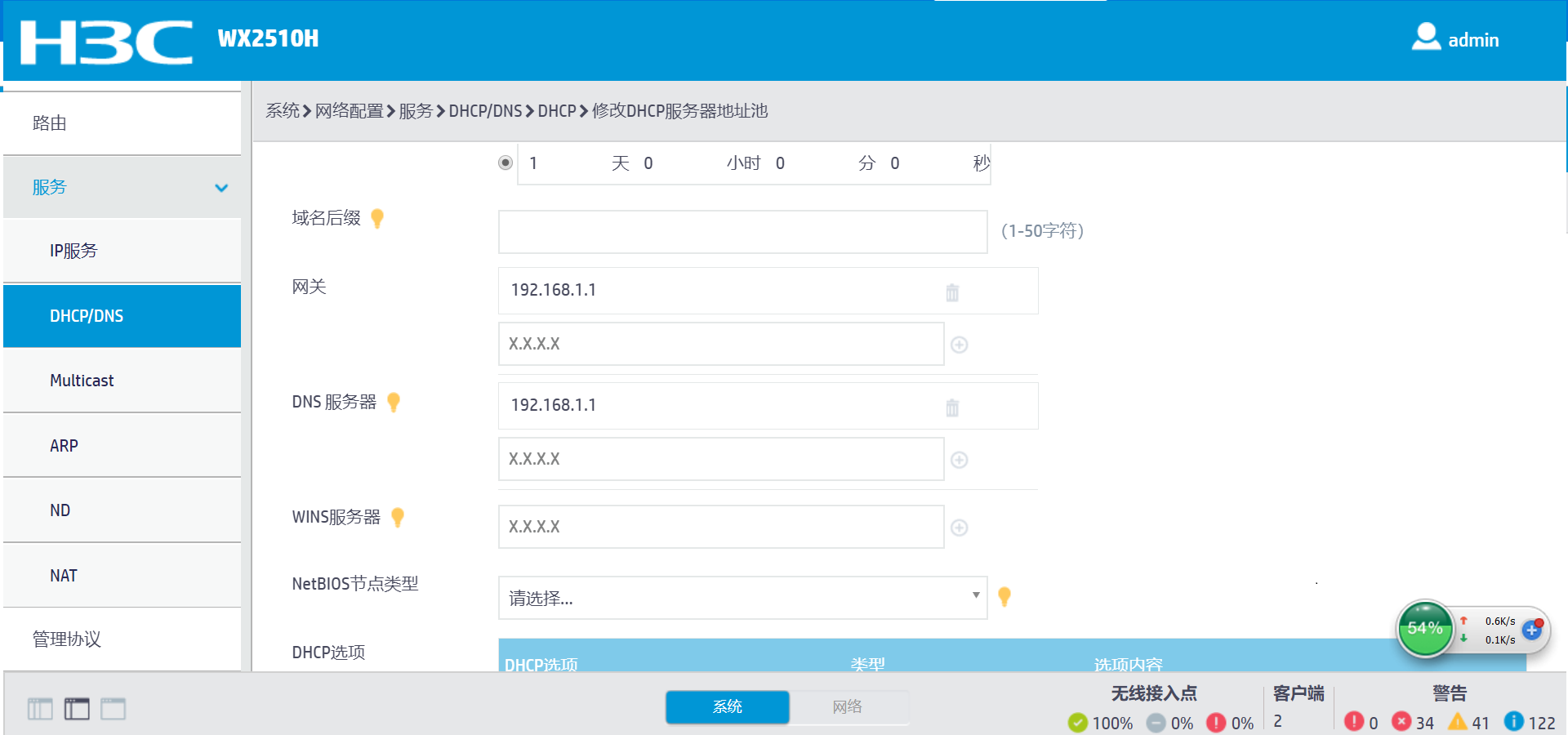Focus the 域名后缀 input field
Screen dimensions: 1568x735
[x=743, y=232]
